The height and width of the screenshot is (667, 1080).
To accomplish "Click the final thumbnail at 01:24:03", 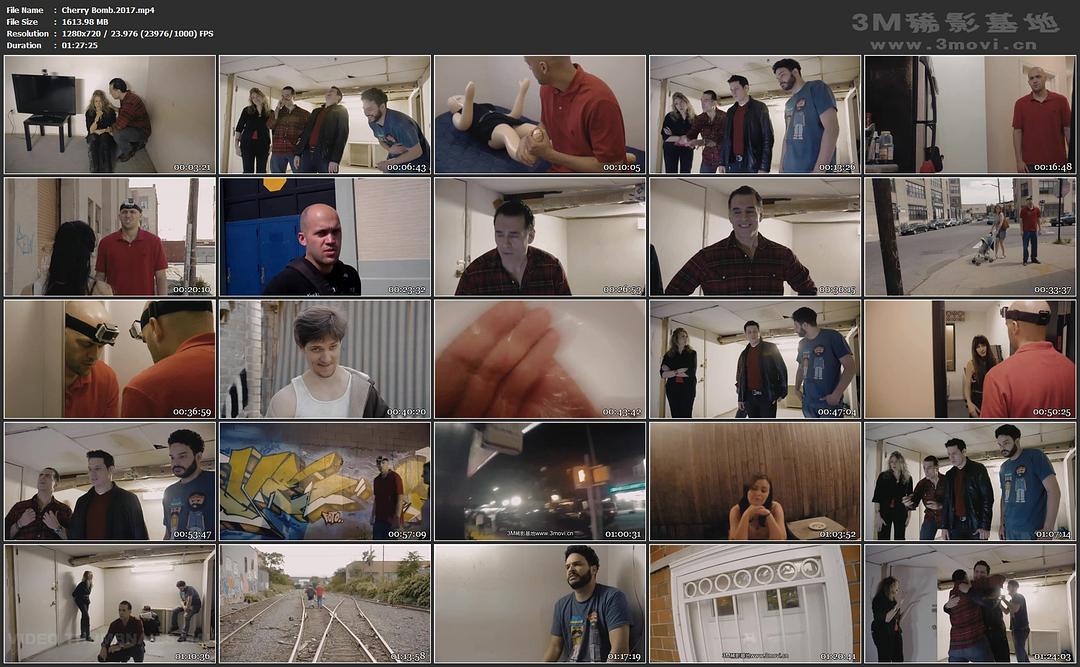I will pos(970,603).
